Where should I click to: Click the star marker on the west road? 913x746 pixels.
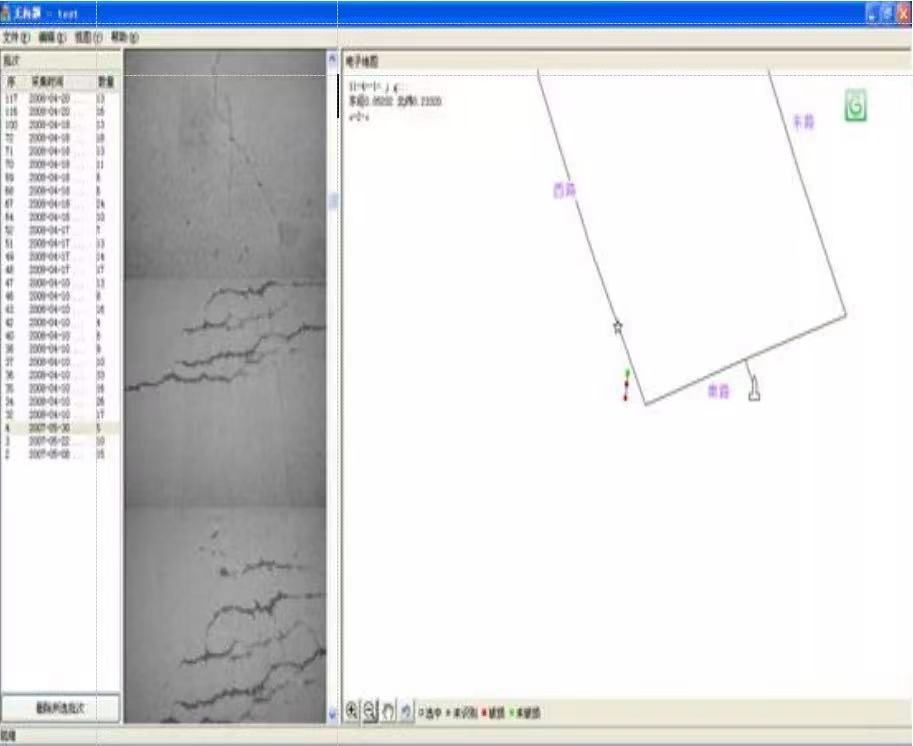tap(617, 327)
